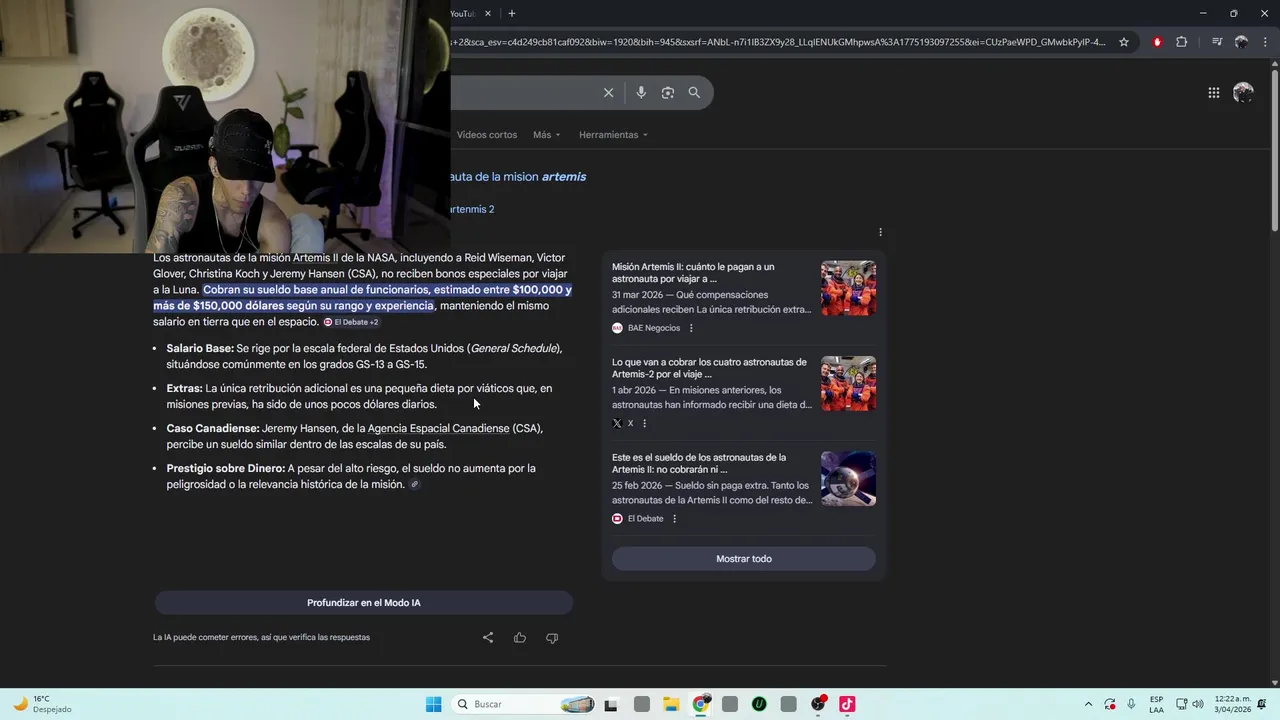1280x720 pixels.
Task: Open a new browser tab
Action: (512, 13)
